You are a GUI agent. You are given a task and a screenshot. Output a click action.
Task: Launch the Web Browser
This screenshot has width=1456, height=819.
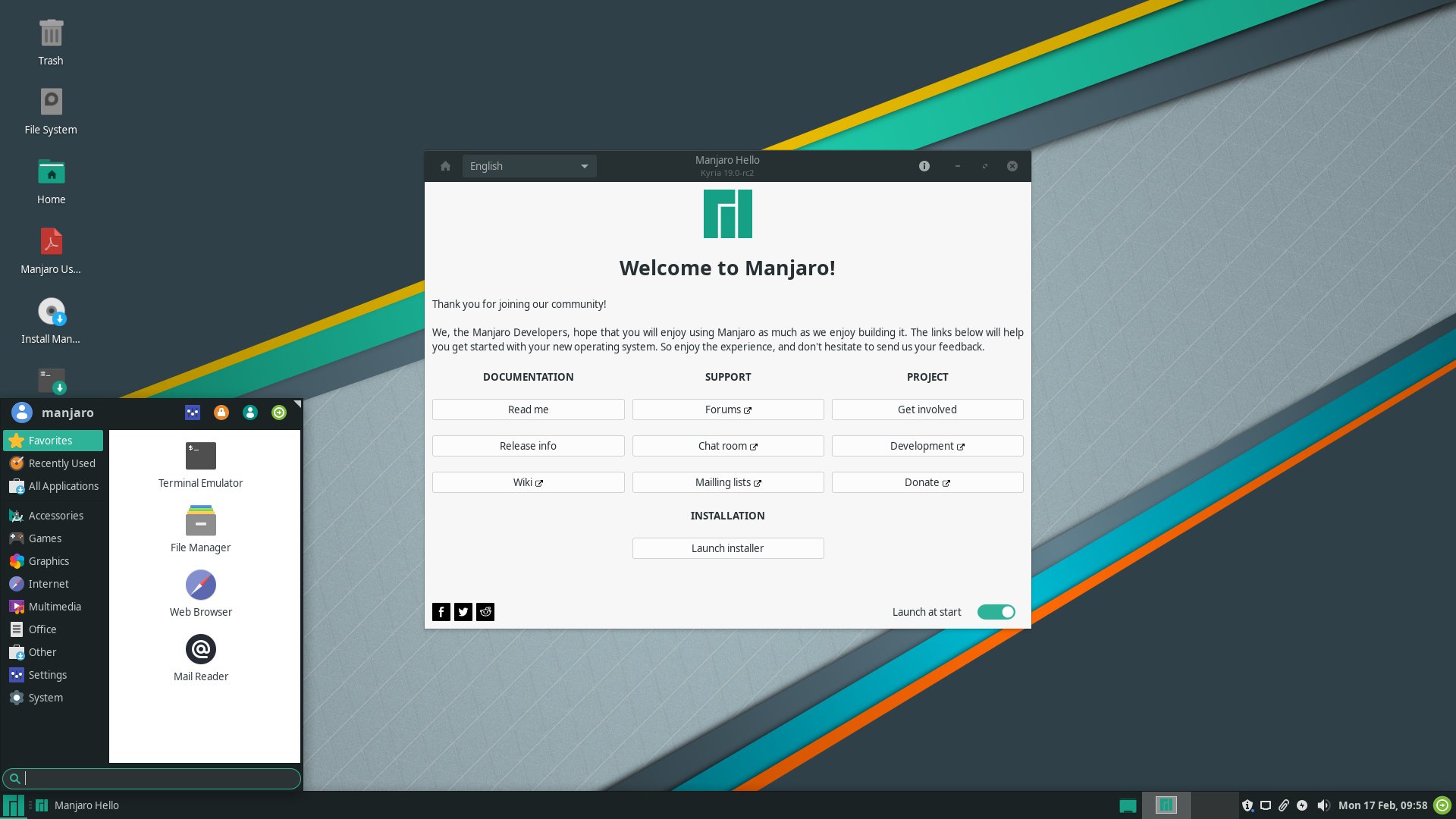(200, 593)
